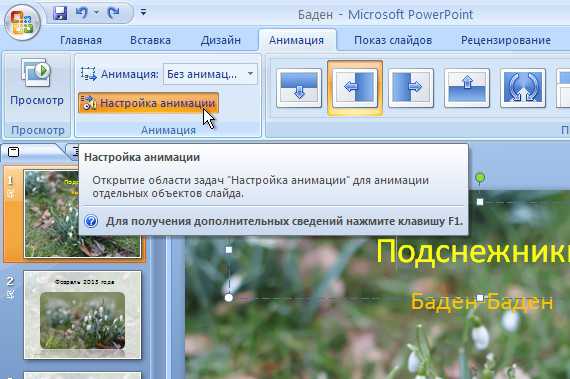Open the undo history dropdown arrow
Screen dimensions: 570x379
tap(97, 13)
